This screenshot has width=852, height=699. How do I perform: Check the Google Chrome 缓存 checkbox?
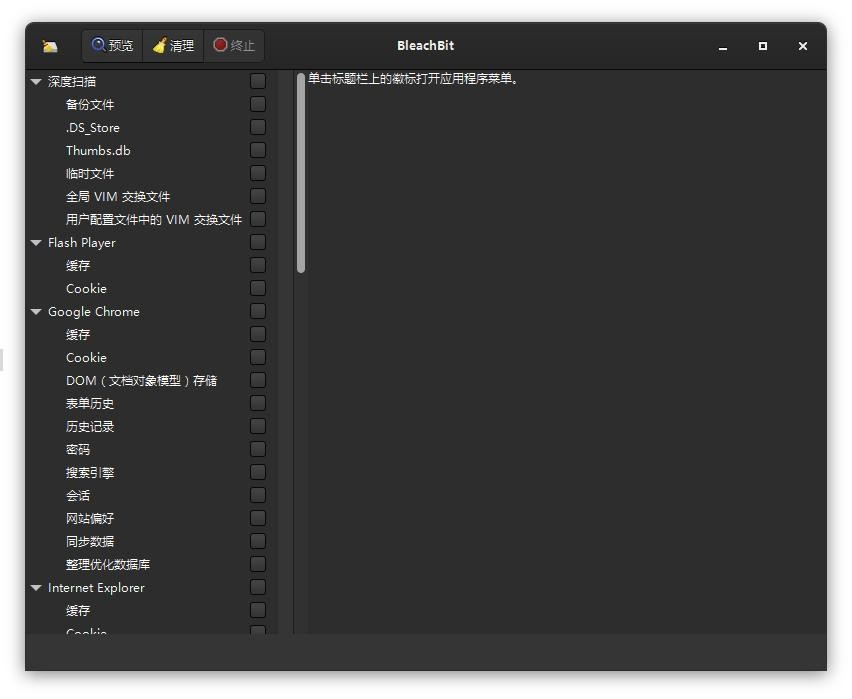click(258, 334)
